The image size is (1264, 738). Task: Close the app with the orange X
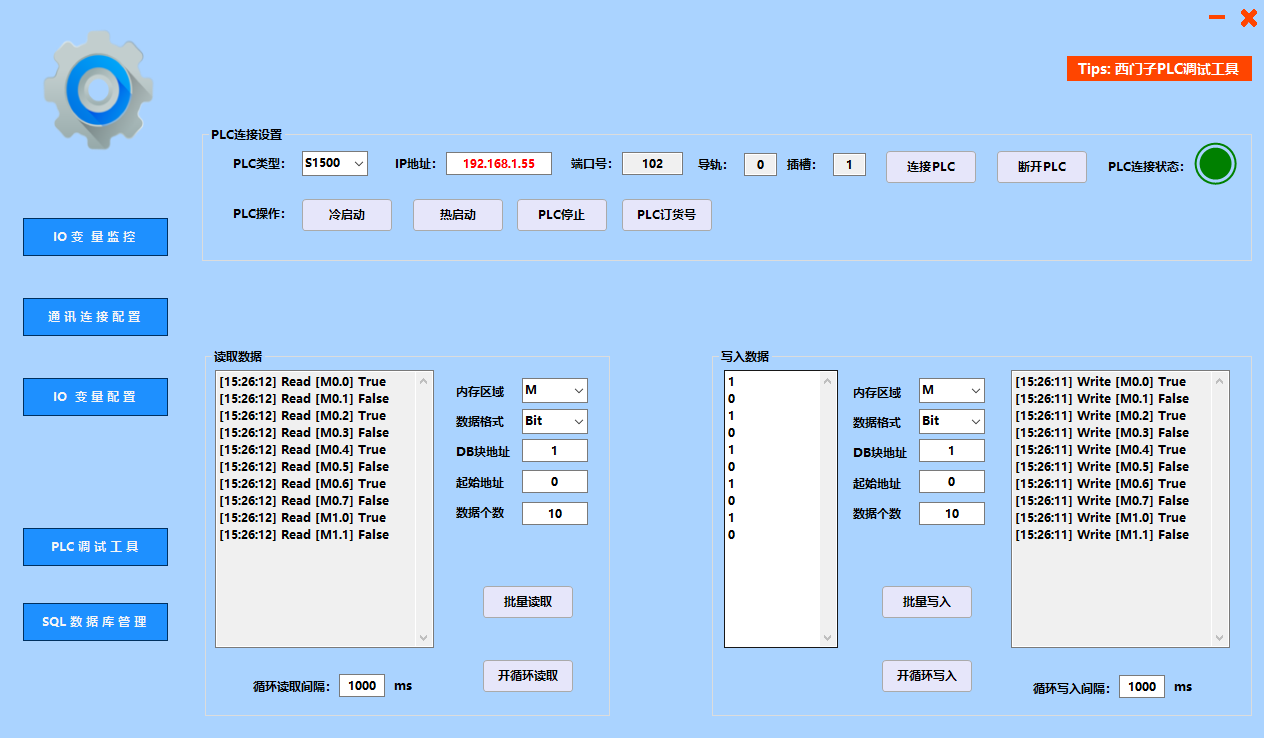click(1248, 17)
